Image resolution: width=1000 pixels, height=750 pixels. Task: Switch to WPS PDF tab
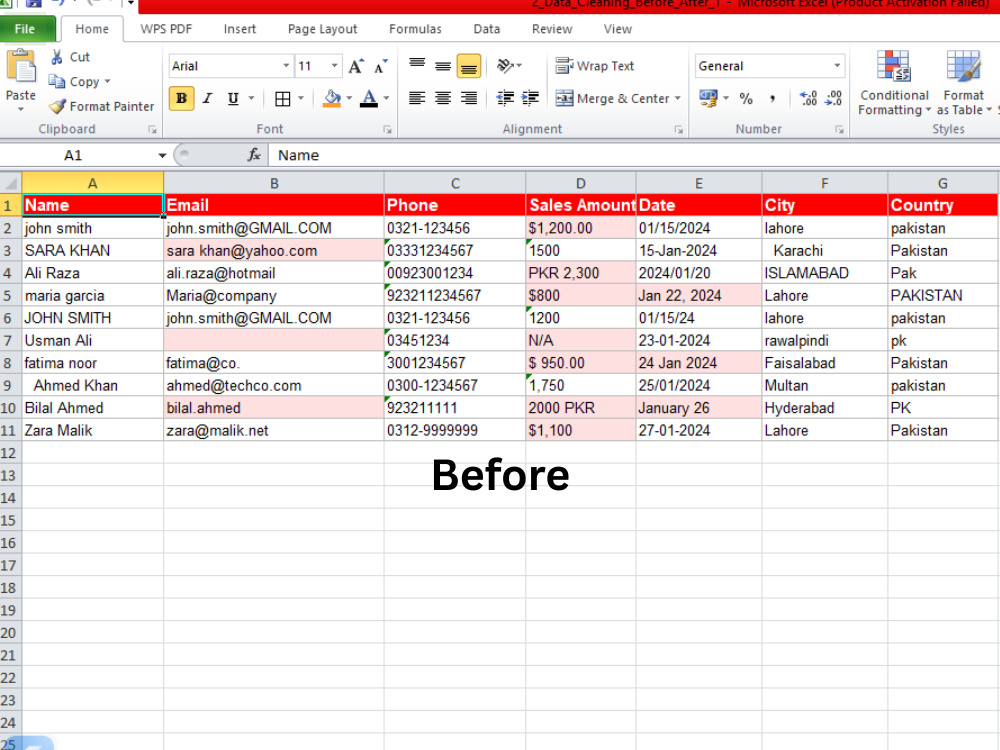pyautogui.click(x=166, y=29)
